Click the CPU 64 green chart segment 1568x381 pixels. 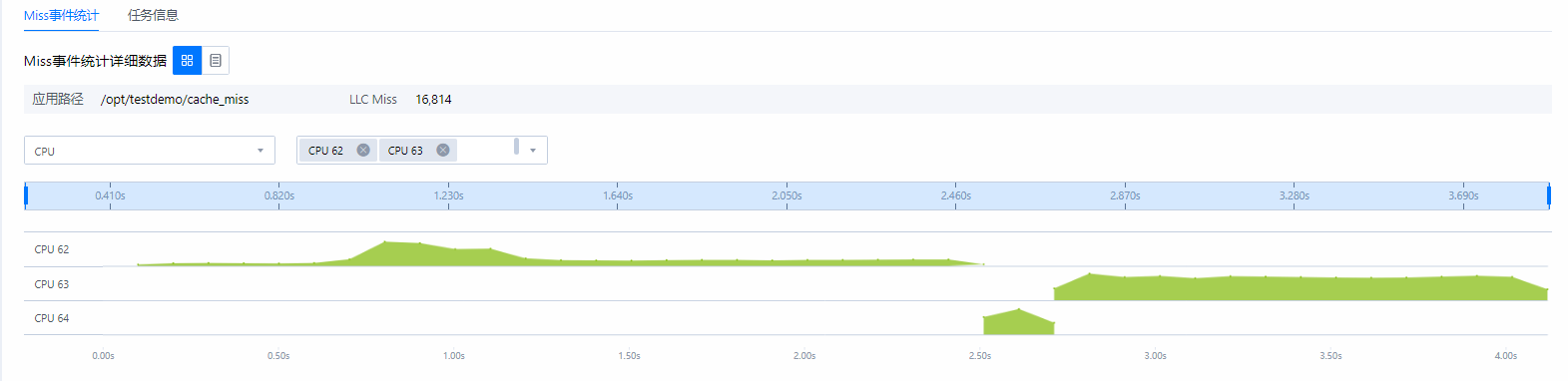coord(1018,323)
